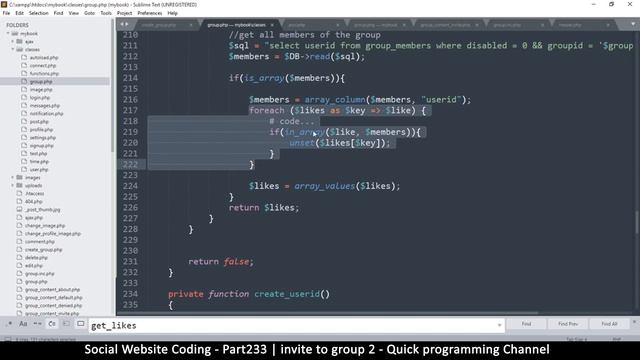
Task: Expand the images folder
Action: (13, 178)
